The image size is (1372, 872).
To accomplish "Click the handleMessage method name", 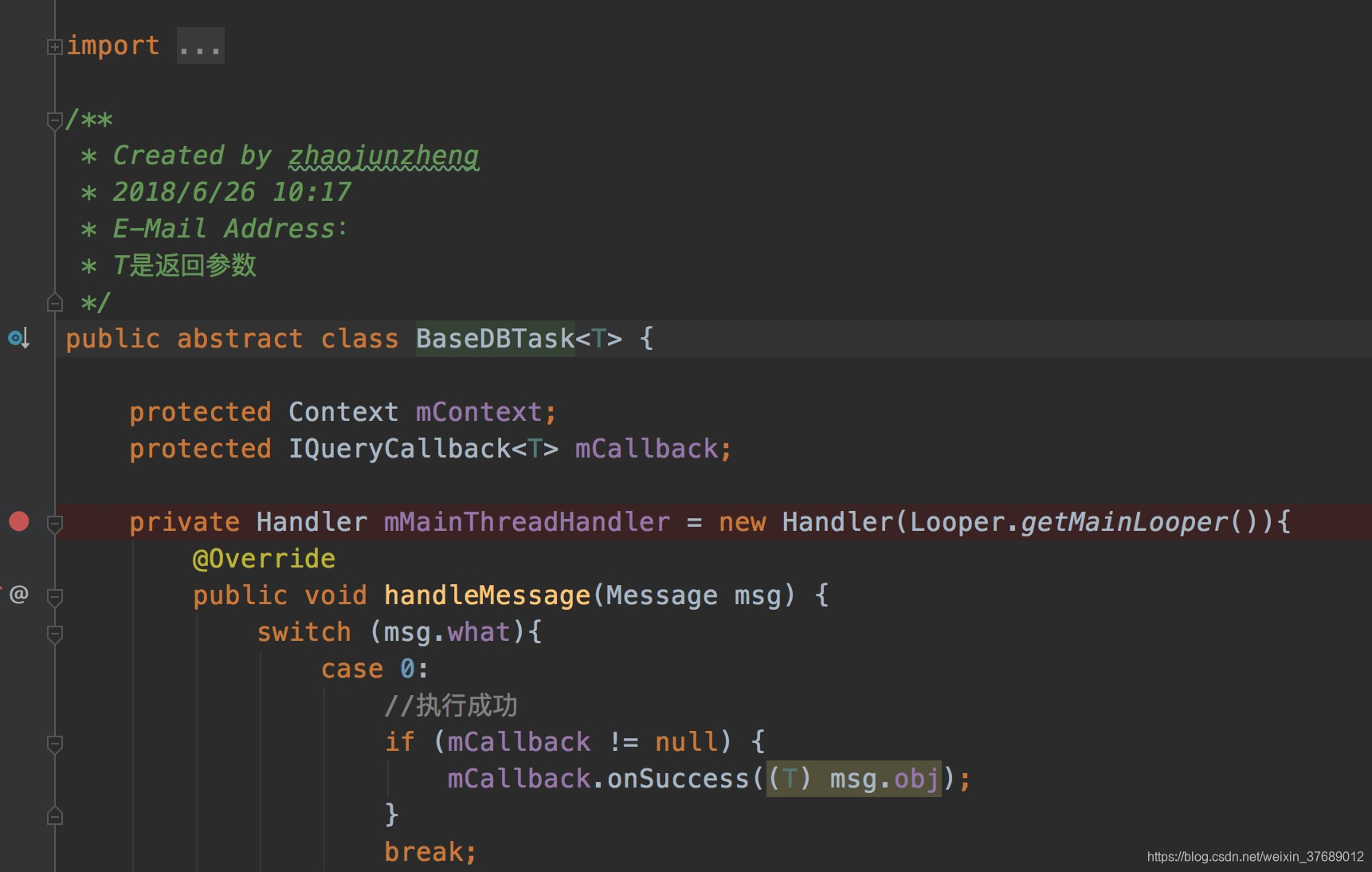I will 487,595.
